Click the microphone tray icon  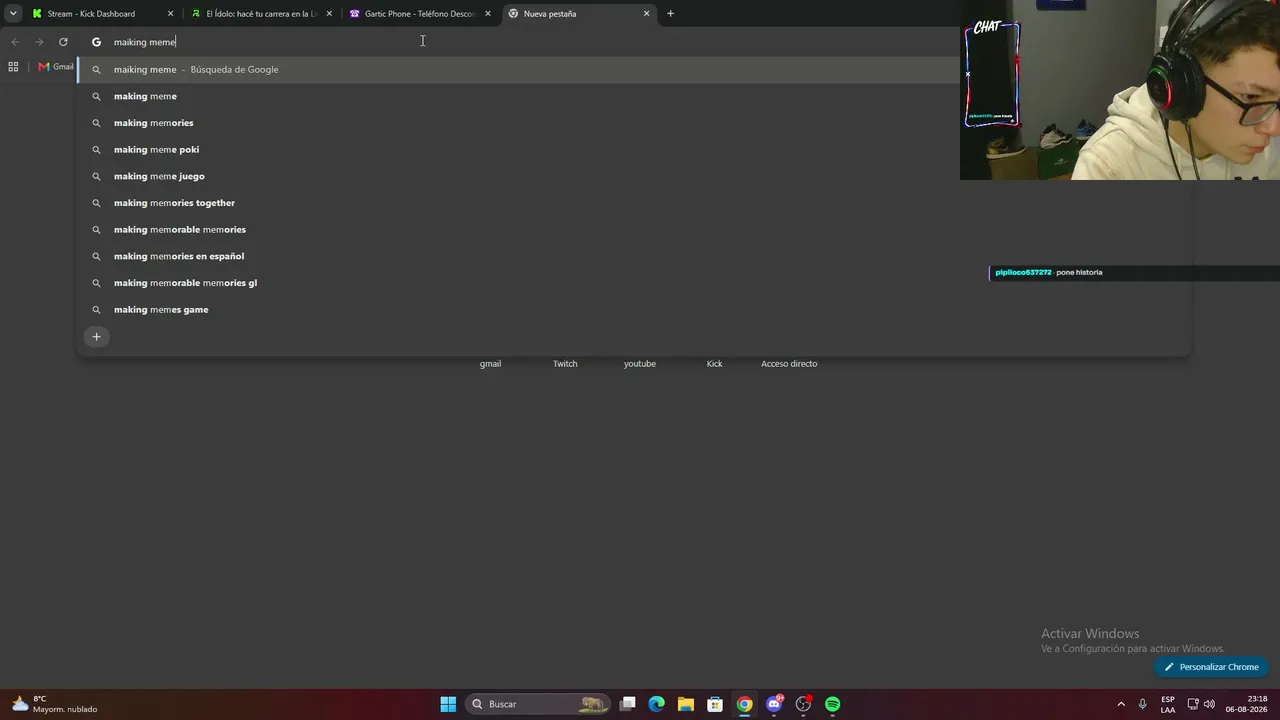[x=1143, y=704]
